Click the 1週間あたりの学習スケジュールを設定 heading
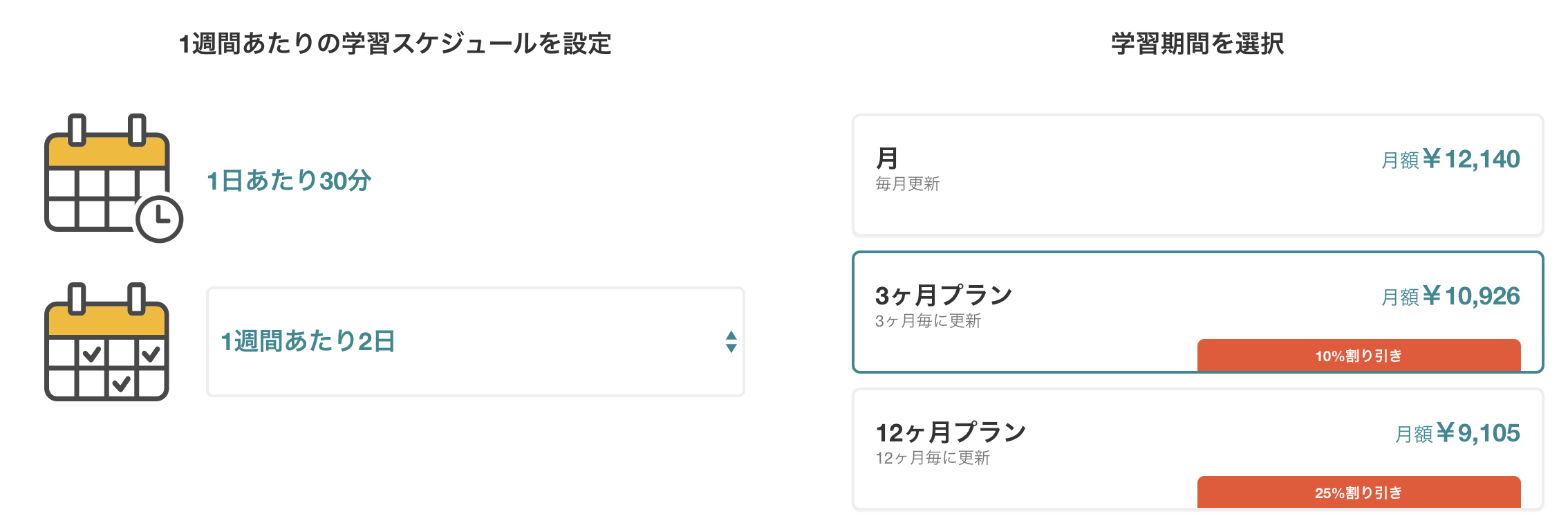Image resolution: width=1568 pixels, height=530 pixels. [395, 44]
